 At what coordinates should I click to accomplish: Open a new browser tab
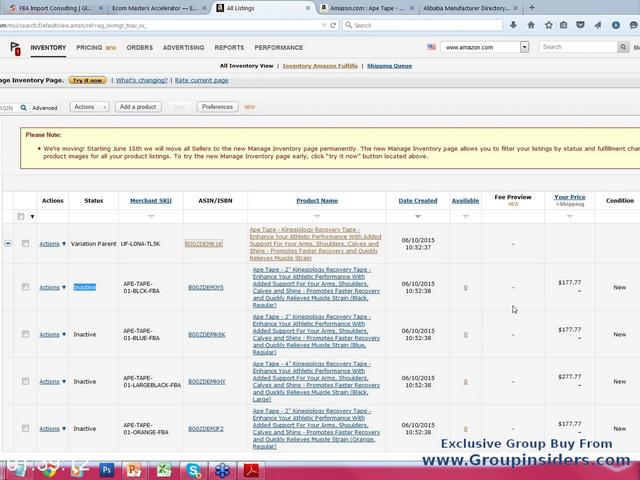point(531,7)
